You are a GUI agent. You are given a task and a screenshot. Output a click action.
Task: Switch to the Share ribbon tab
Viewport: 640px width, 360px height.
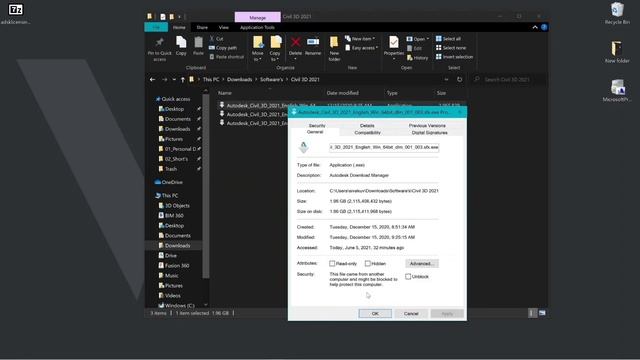click(x=202, y=27)
